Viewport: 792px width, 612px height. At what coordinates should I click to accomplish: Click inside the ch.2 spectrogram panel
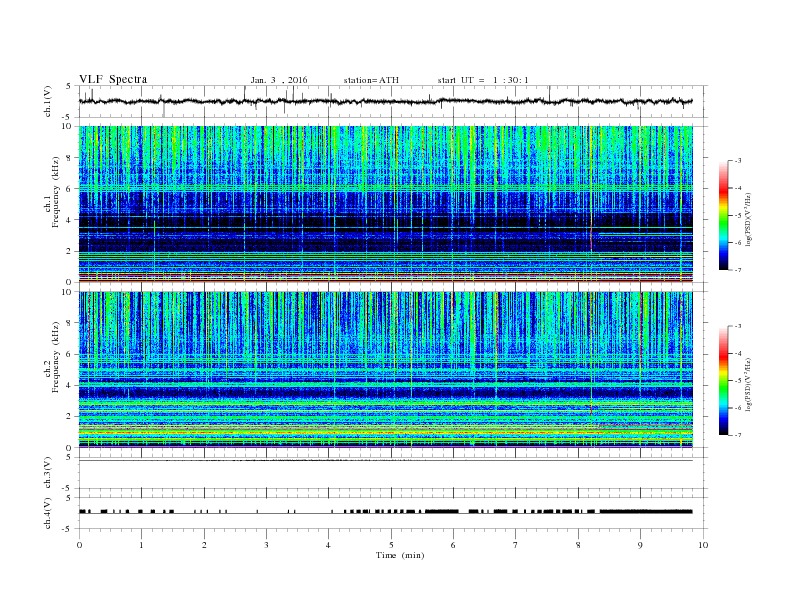[x=386, y=370]
